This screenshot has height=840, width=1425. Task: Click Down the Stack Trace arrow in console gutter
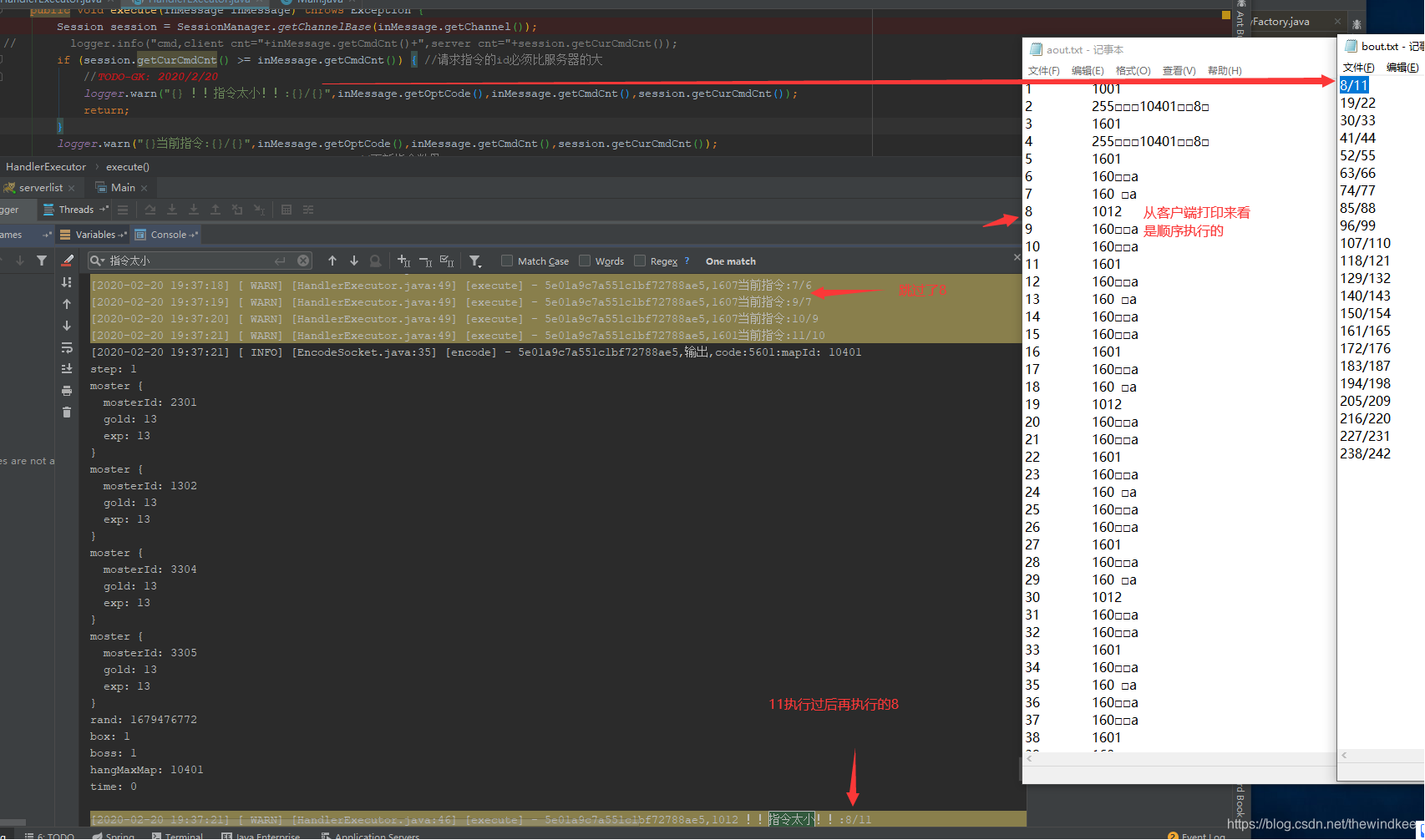pyautogui.click(x=67, y=326)
